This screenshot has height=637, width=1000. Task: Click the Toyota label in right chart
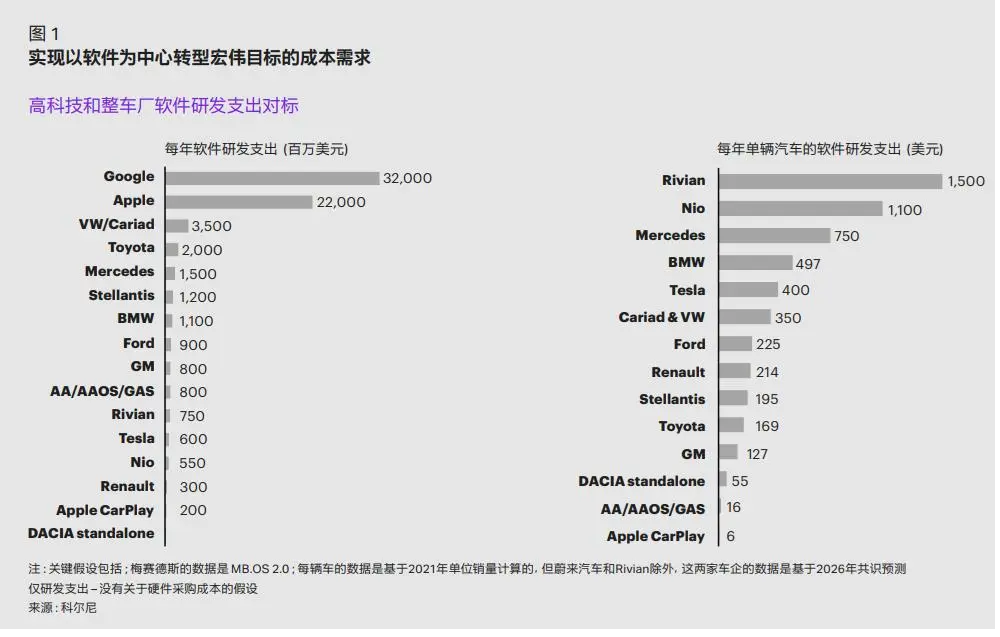682,427
